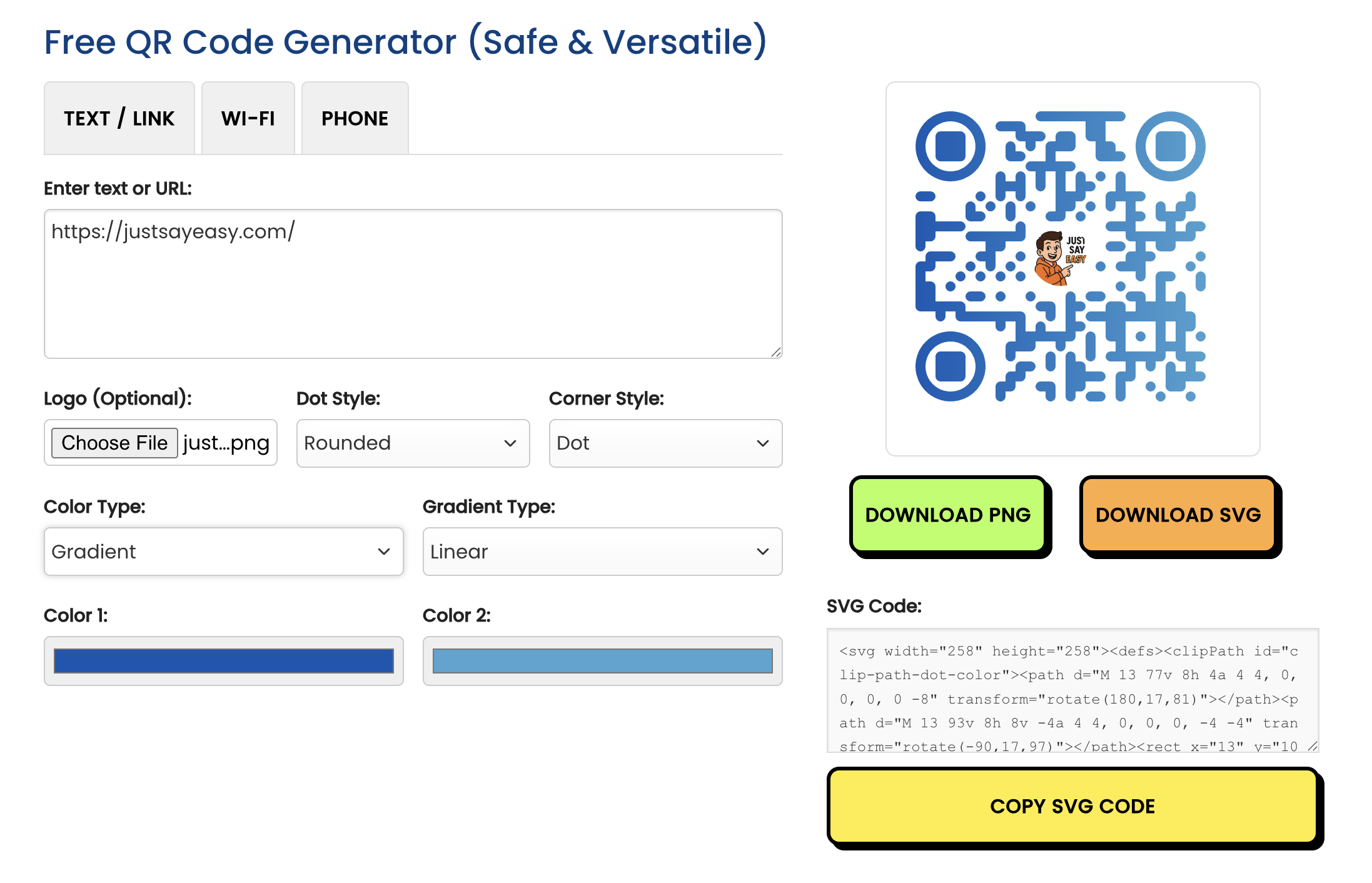Click the top-right QR finder square

(x=1170, y=146)
